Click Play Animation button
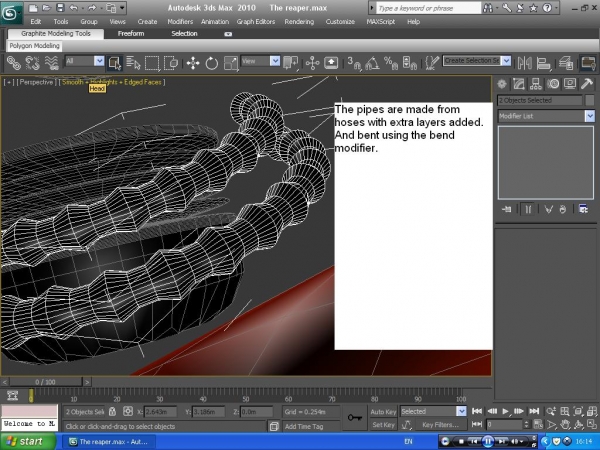Viewport: 600px width, 450px height. [x=505, y=411]
